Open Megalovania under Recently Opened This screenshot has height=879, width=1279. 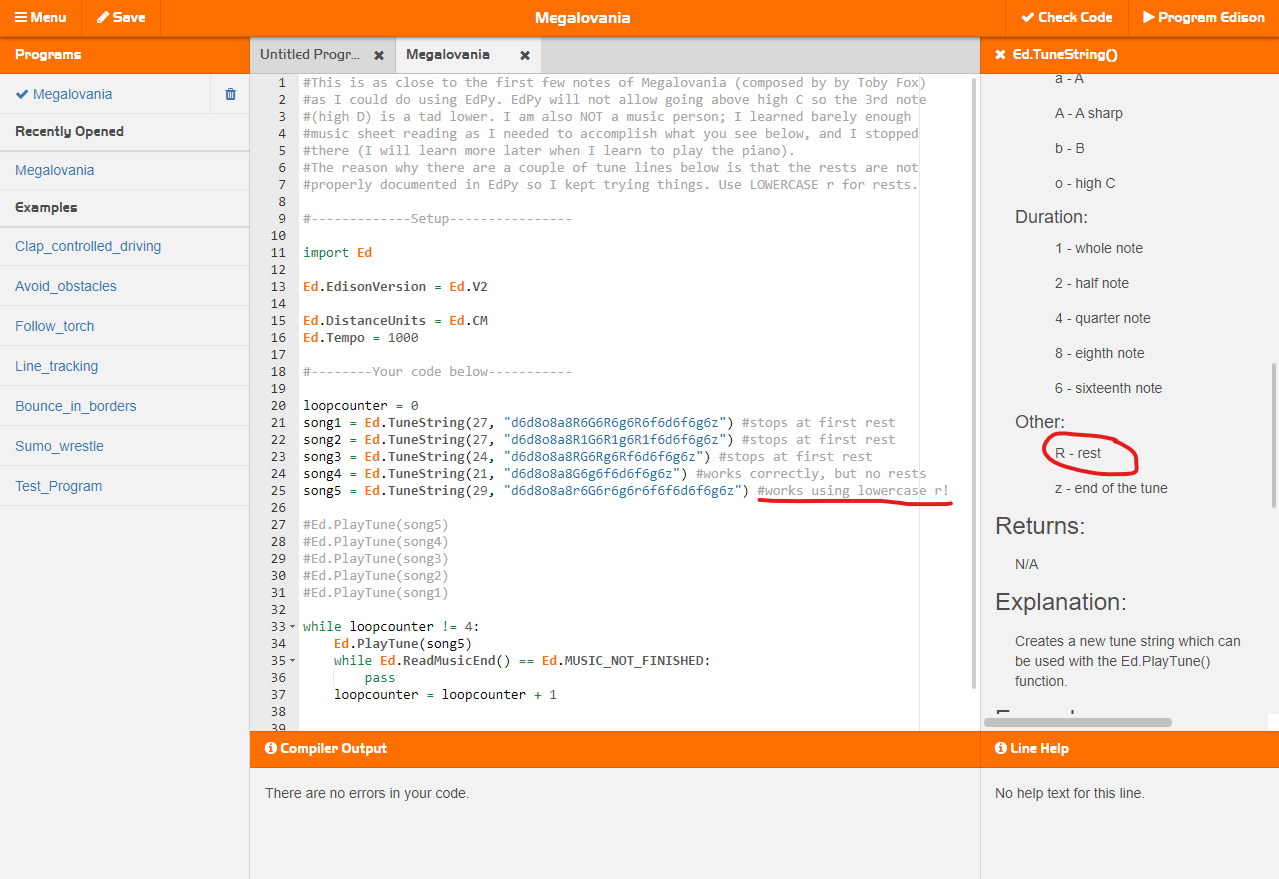coord(55,170)
